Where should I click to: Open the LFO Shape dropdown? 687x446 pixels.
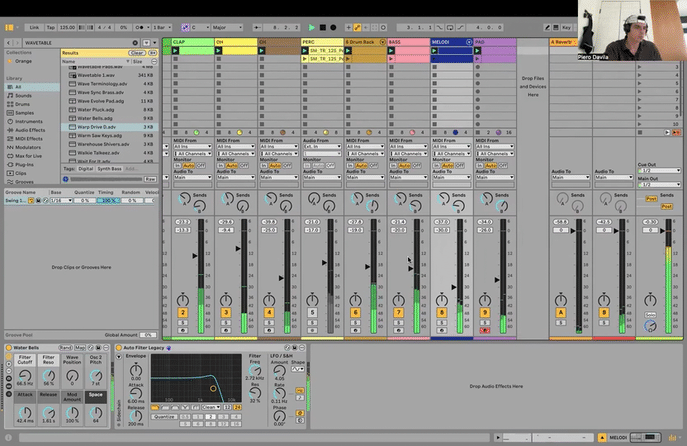coord(298,369)
